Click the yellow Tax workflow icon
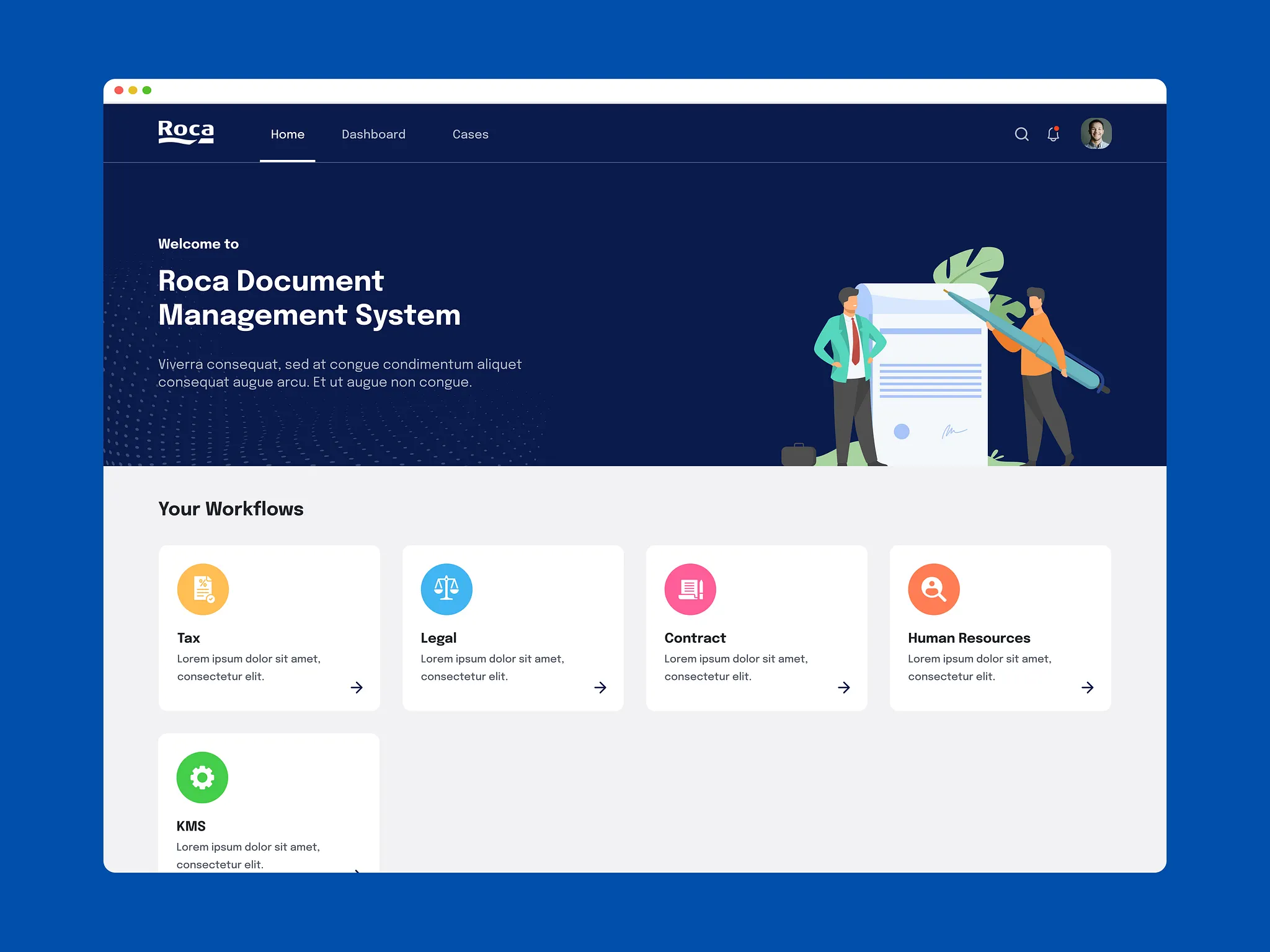 tap(203, 589)
